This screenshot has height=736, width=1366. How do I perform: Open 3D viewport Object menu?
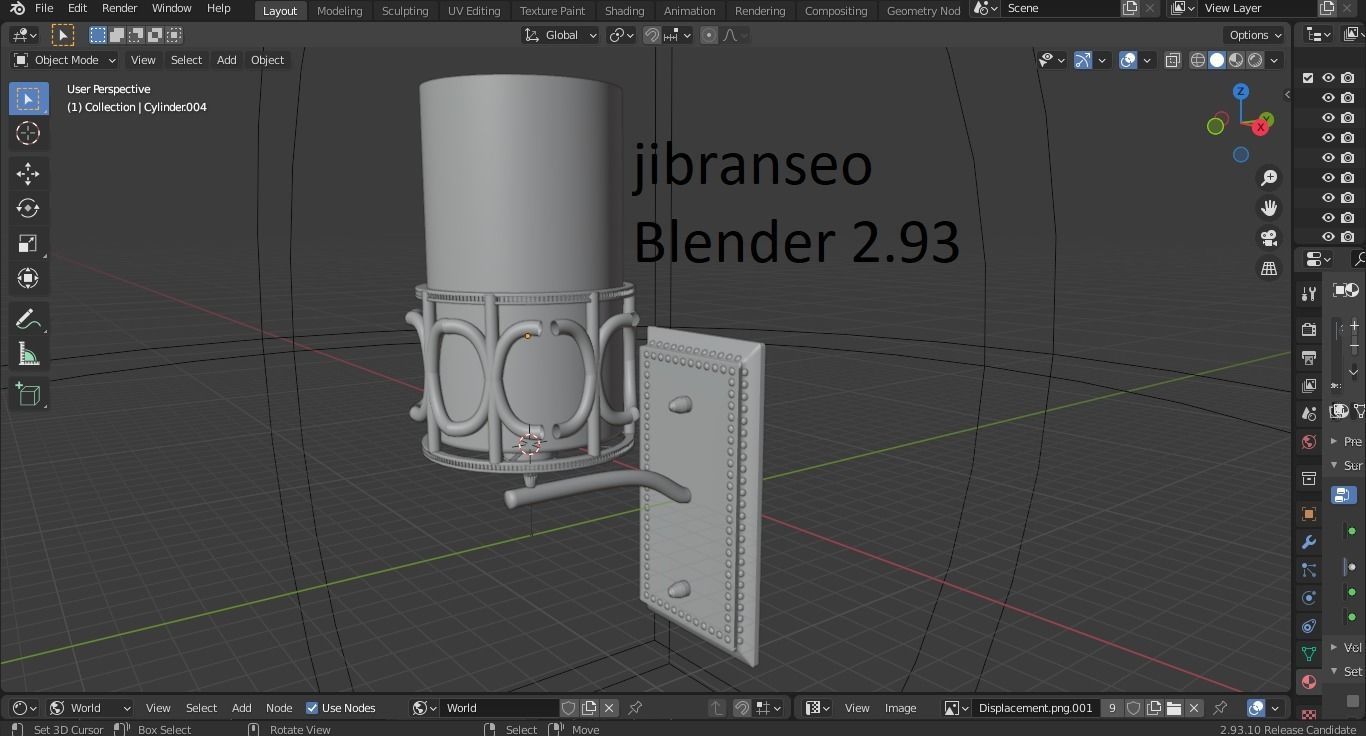(267, 60)
